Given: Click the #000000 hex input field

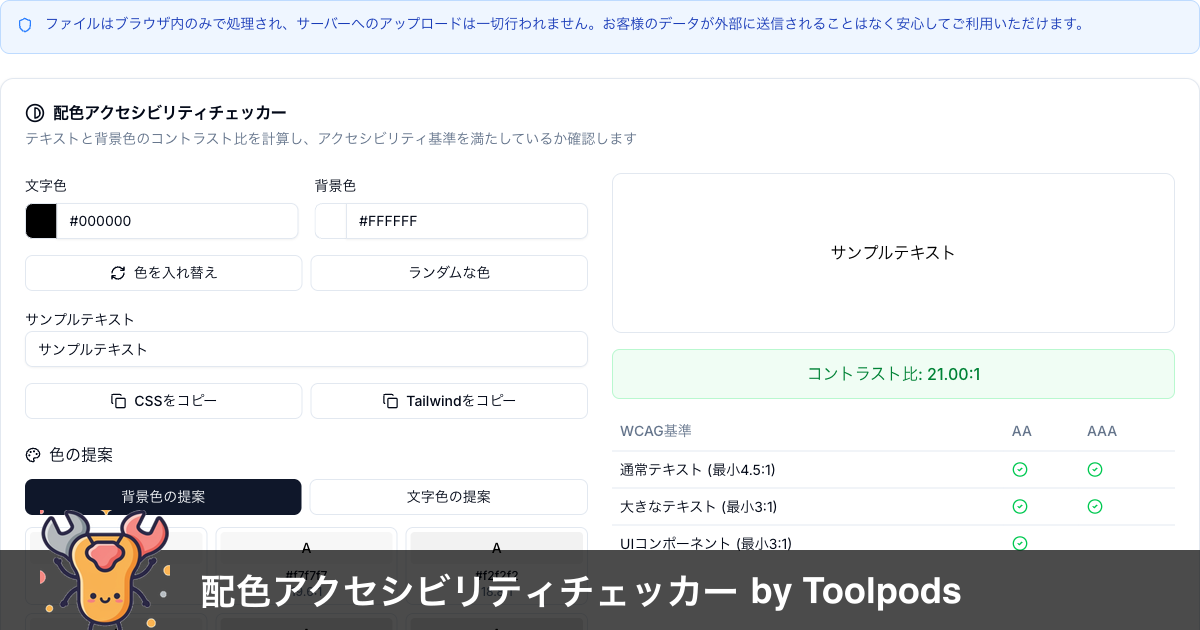Looking at the screenshot, I should click(x=178, y=220).
